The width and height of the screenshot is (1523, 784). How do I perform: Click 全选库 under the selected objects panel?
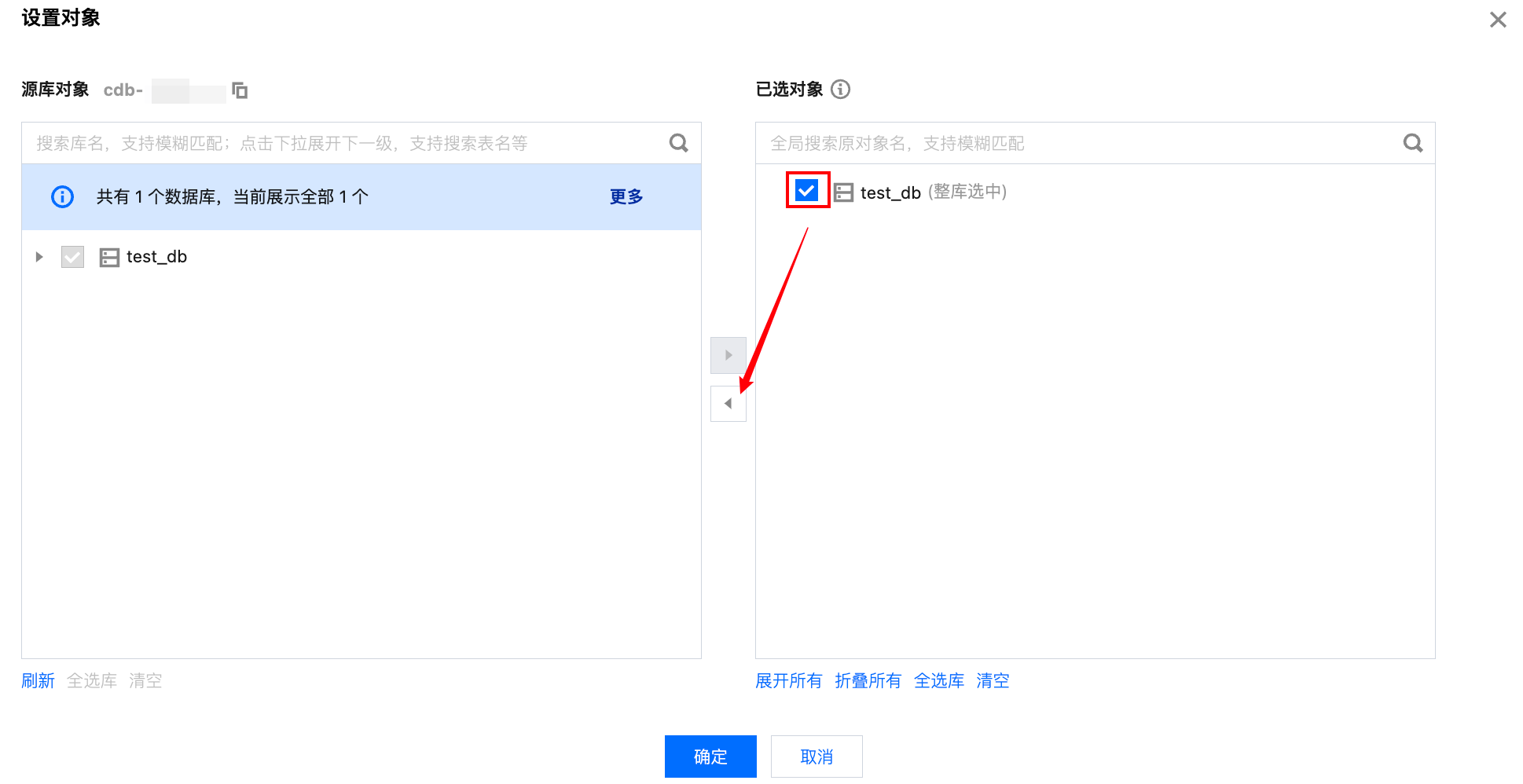coord(939,680)
